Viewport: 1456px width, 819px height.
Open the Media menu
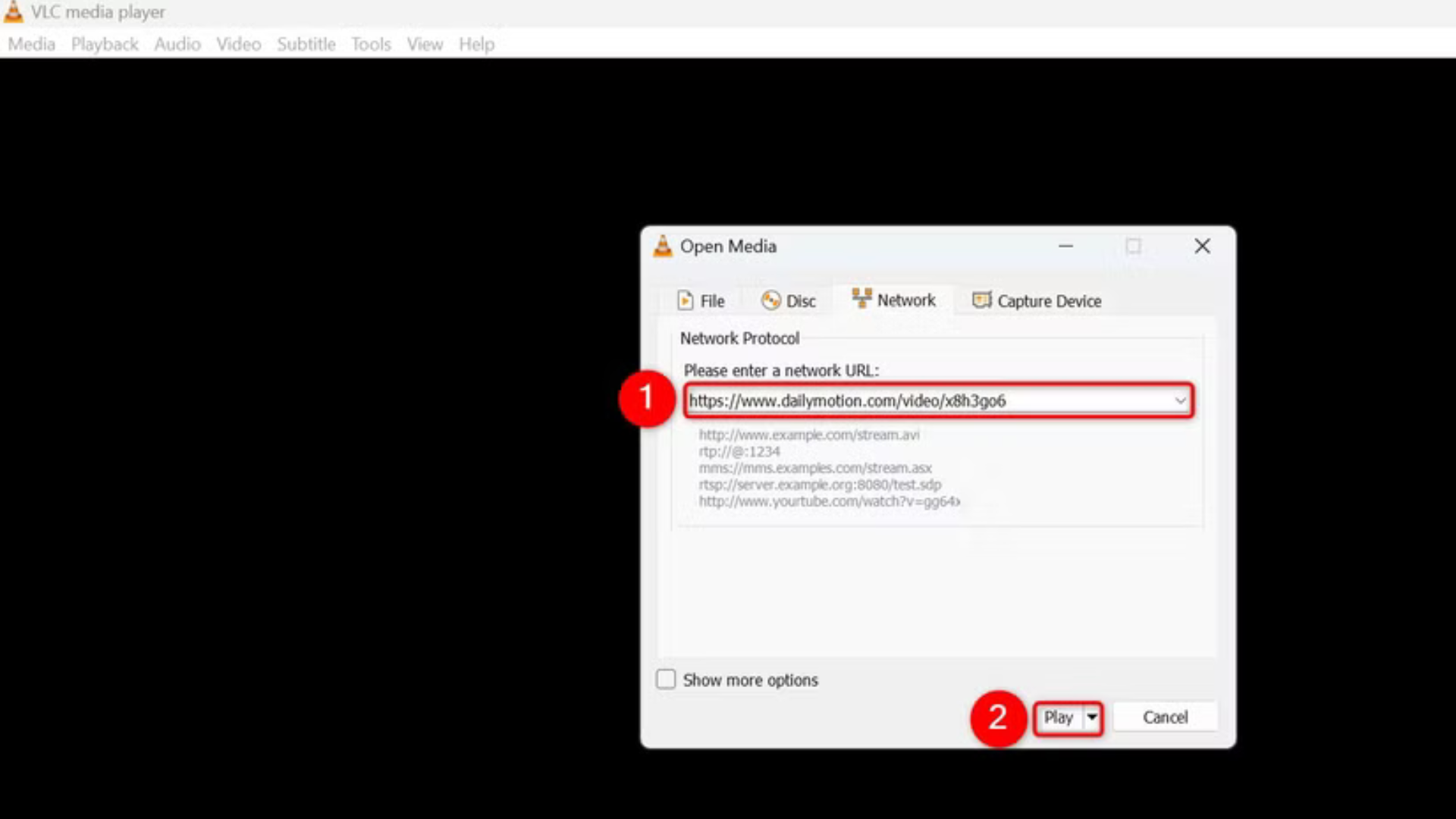click(x=31, y=44)
